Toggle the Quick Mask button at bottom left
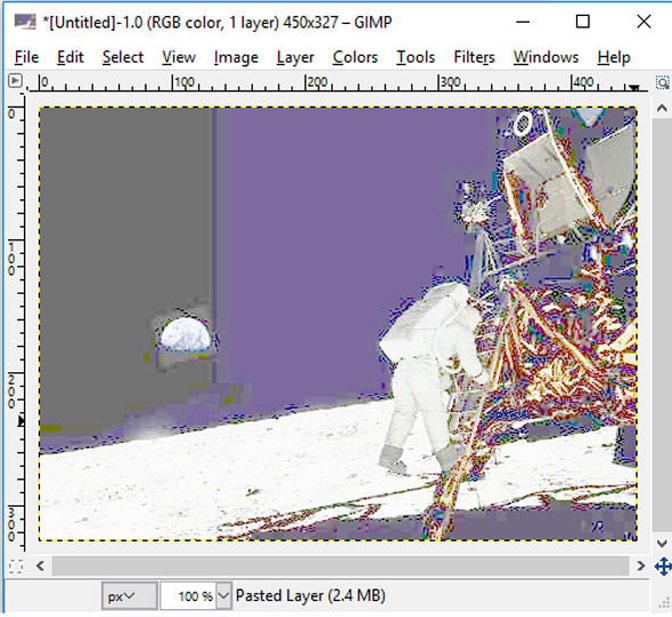The height and width of the screenshot is (617, 672). coord(16,566)
